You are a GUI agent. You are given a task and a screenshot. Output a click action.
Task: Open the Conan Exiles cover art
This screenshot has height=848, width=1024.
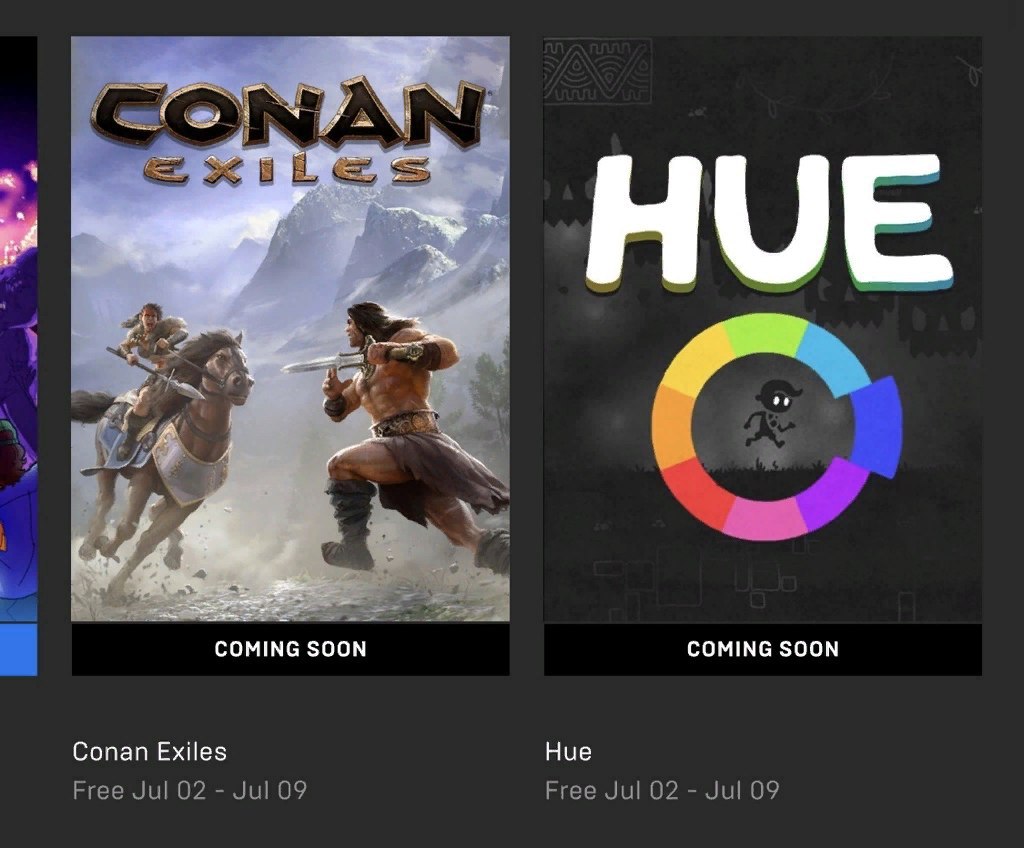point(290,329)
